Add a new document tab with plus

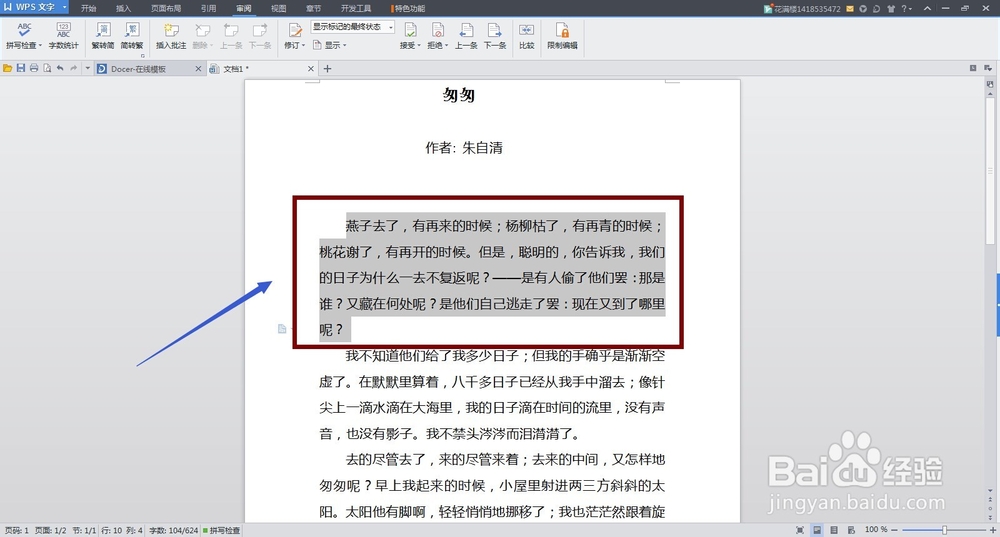pyautogui.click(x=327, y=69)
